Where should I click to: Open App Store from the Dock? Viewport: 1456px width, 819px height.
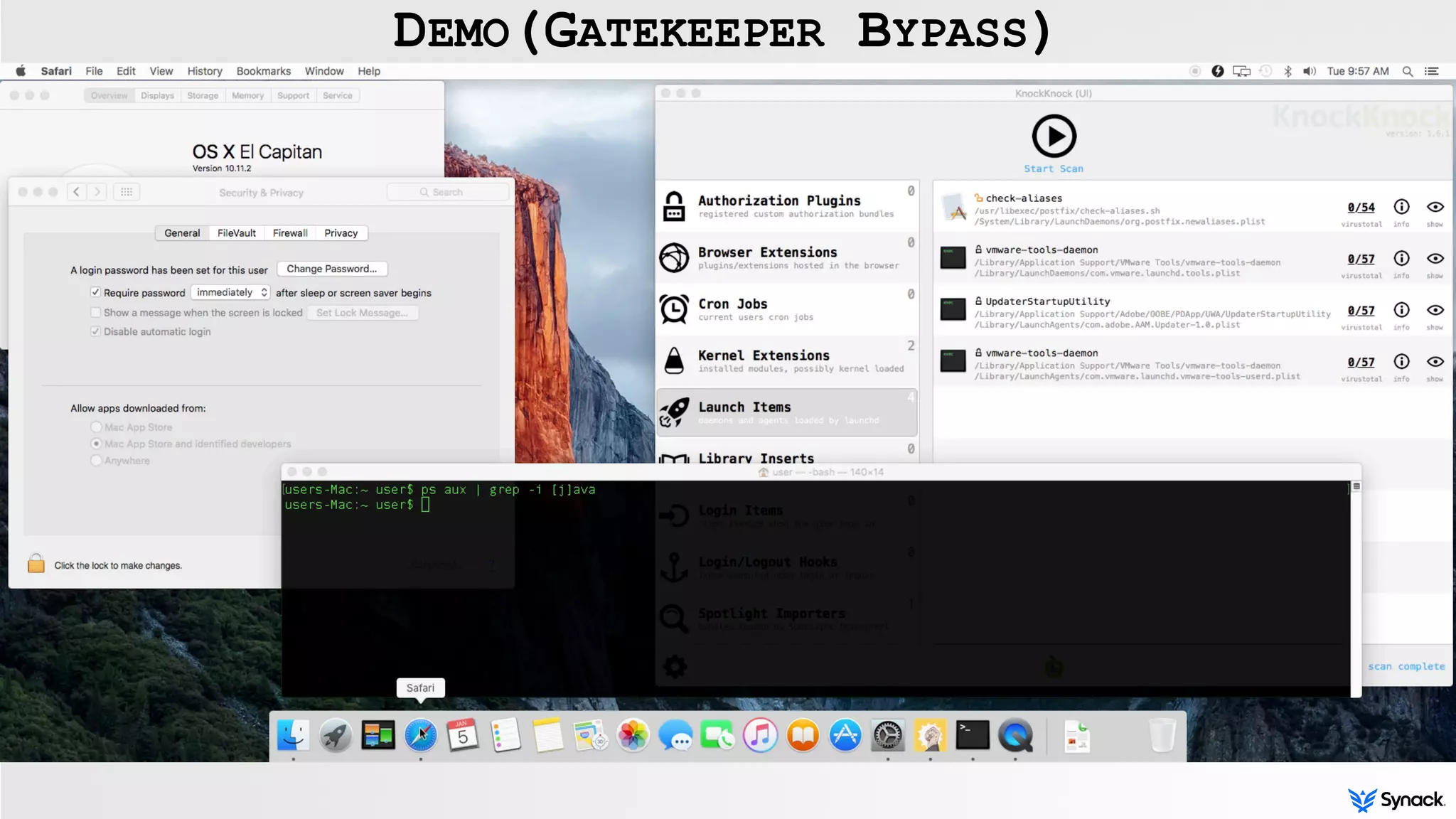845,735
